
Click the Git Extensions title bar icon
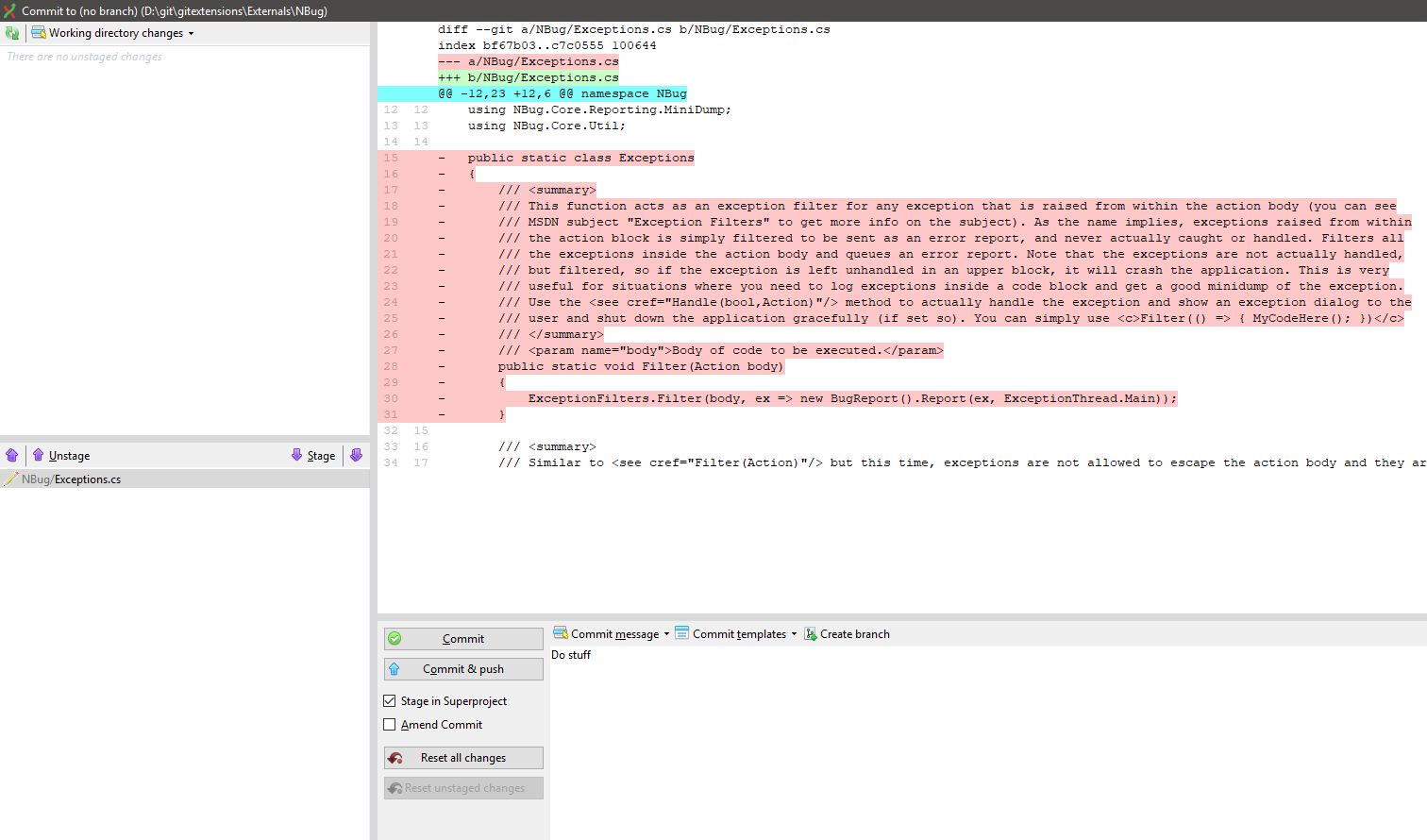click(9, 10)
